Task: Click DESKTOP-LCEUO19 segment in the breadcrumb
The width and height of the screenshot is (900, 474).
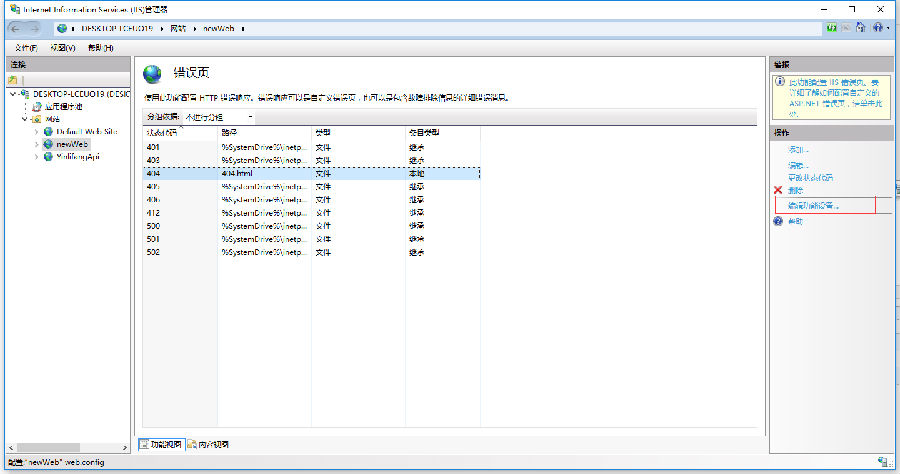Action: [x=117, y=28]
